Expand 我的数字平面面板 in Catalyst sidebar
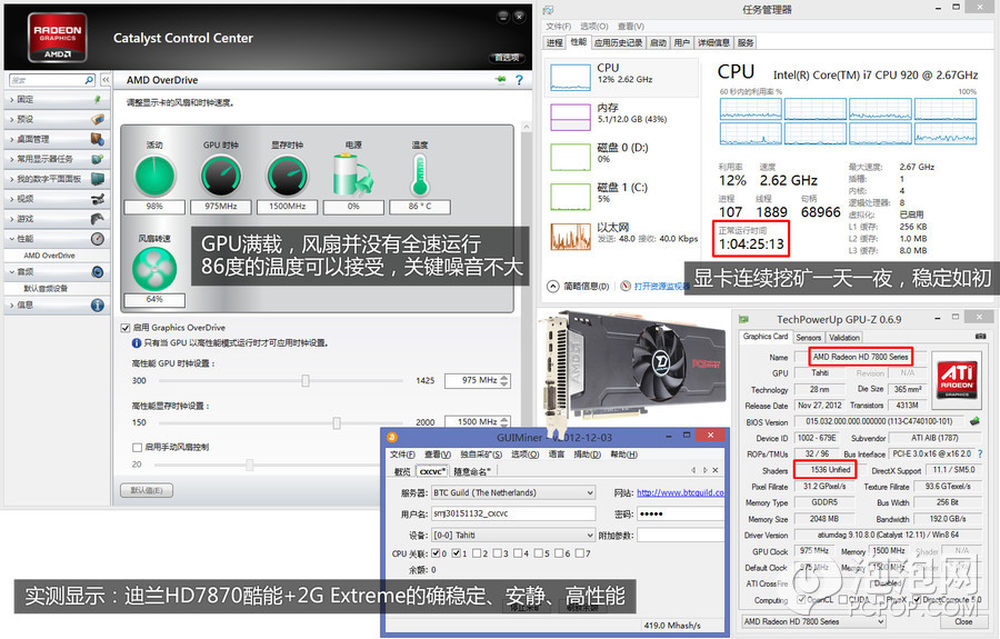Screen dimensions: 1000x639 (56, 179)
